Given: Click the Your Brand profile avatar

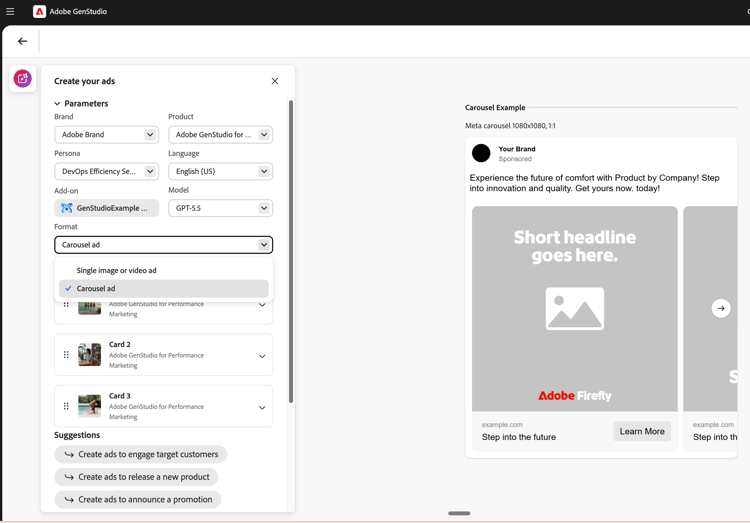Looking at the screenshot, I should coord(481,153).
